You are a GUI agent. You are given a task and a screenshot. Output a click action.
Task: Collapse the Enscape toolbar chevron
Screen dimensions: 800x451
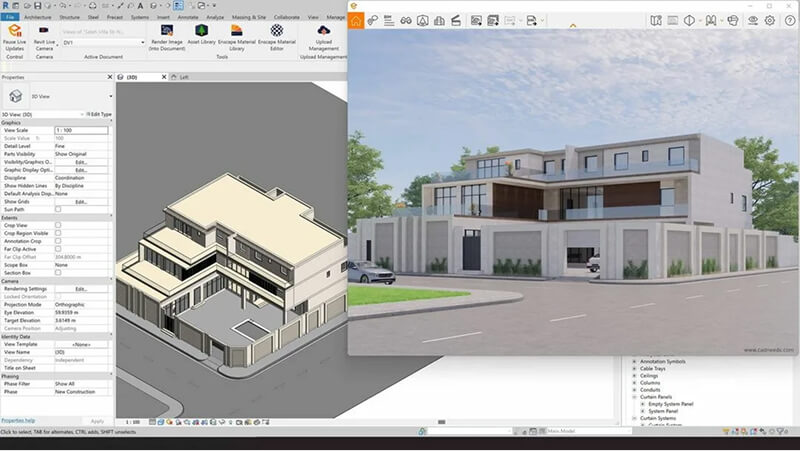573,26
